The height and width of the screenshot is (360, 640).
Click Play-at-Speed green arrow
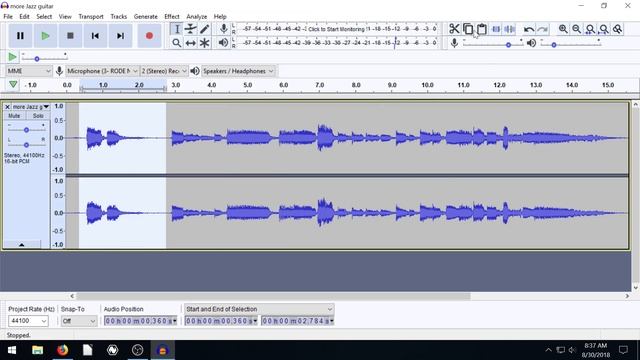pos(12,57)
